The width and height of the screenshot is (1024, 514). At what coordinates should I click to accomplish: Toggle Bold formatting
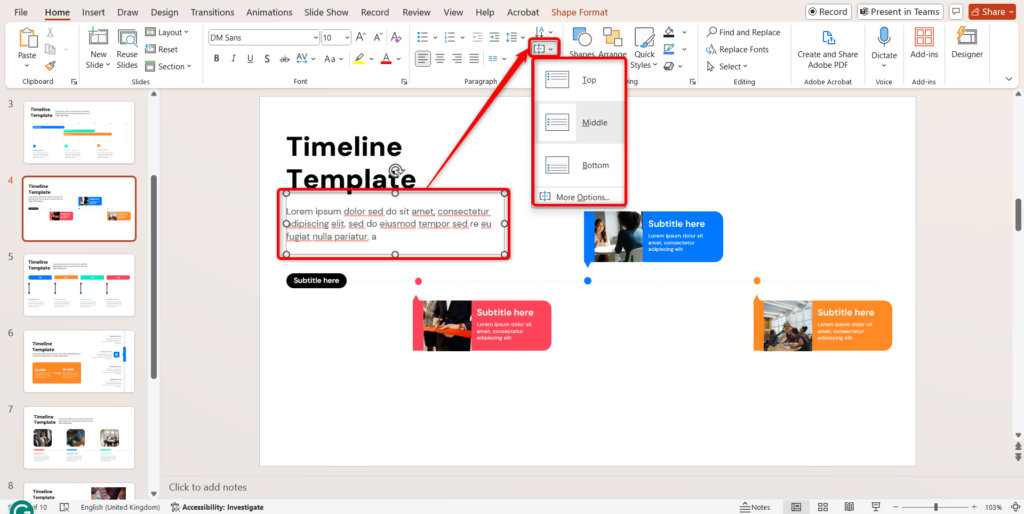(216, 58)
